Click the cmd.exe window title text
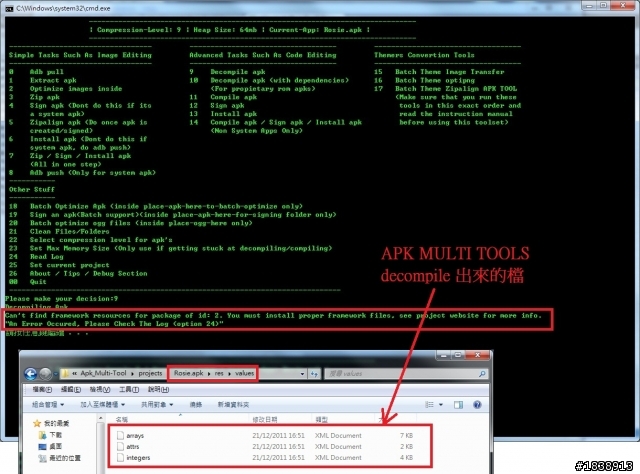640x474 pixels. [x=63, y=8]
